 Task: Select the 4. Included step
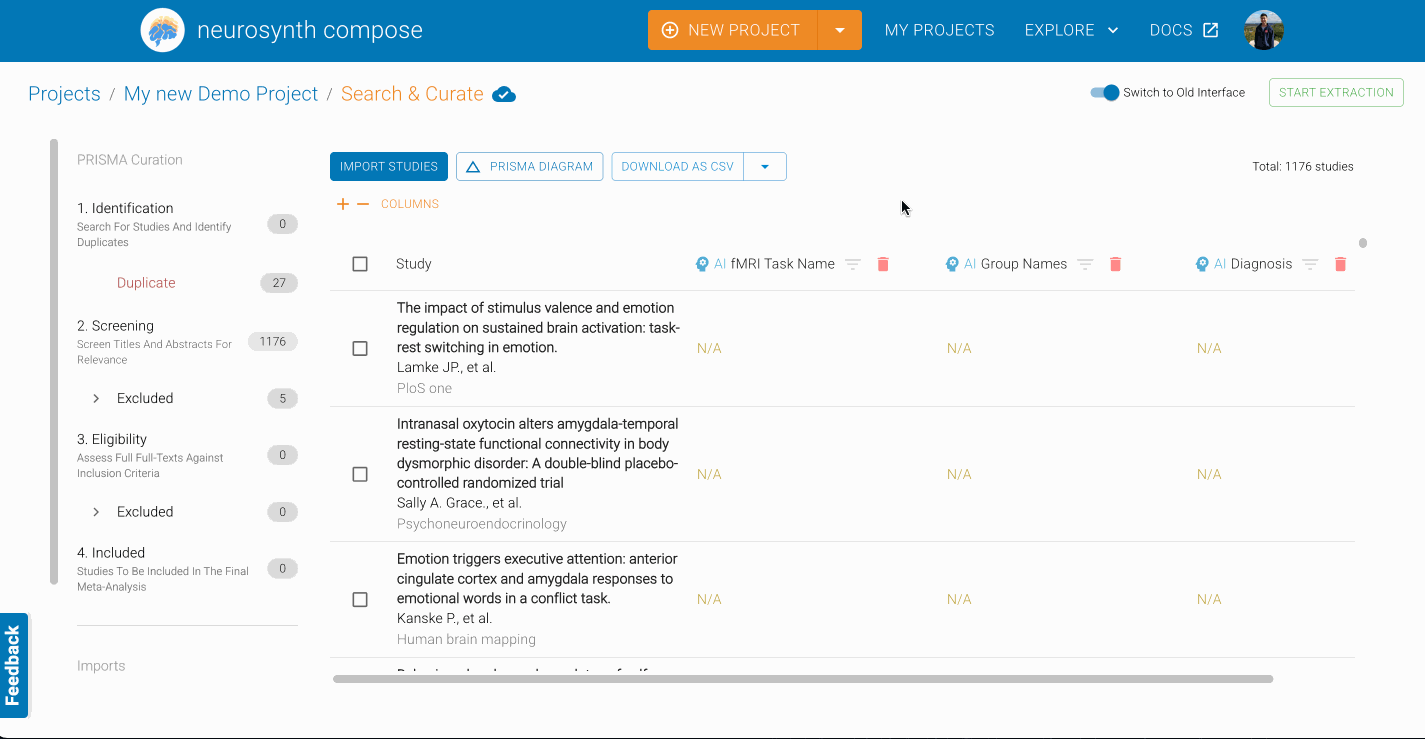(187, 569)
